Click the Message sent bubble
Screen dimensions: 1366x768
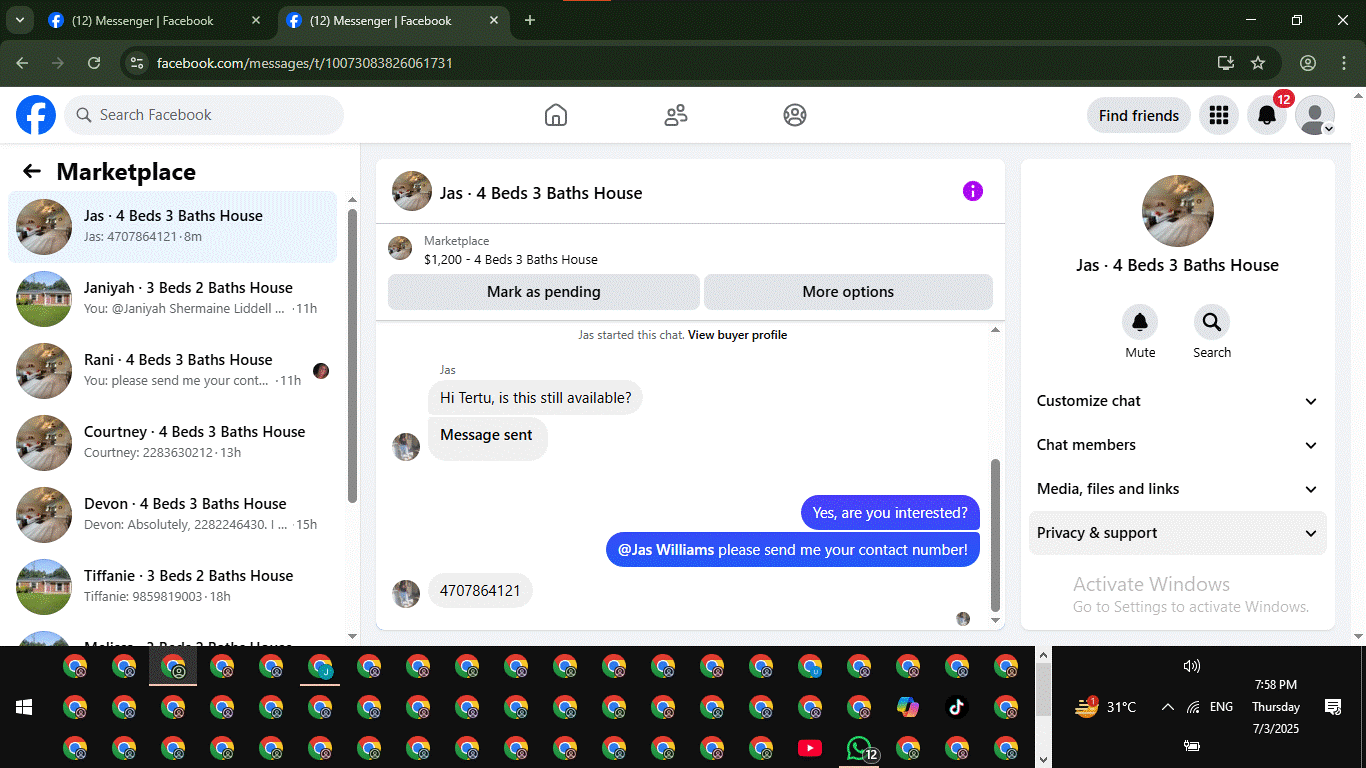pos(487,438)
